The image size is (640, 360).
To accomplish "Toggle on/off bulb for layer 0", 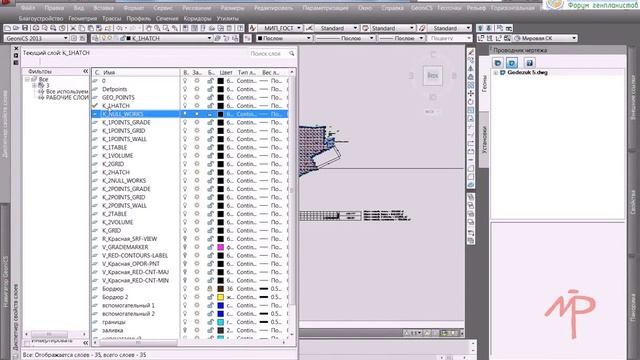I will [185, 81].
